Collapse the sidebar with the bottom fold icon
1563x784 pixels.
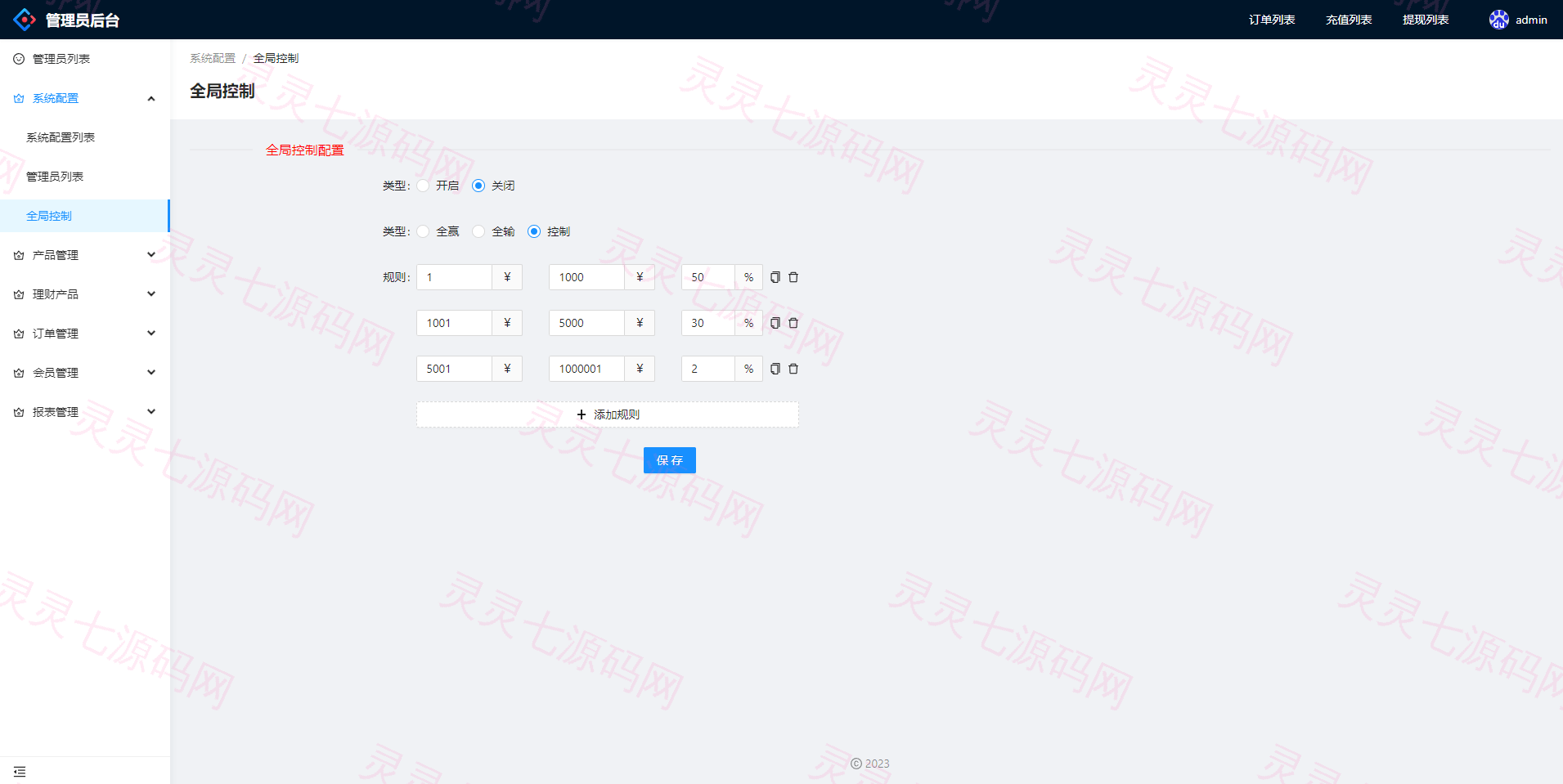point(20,772)
